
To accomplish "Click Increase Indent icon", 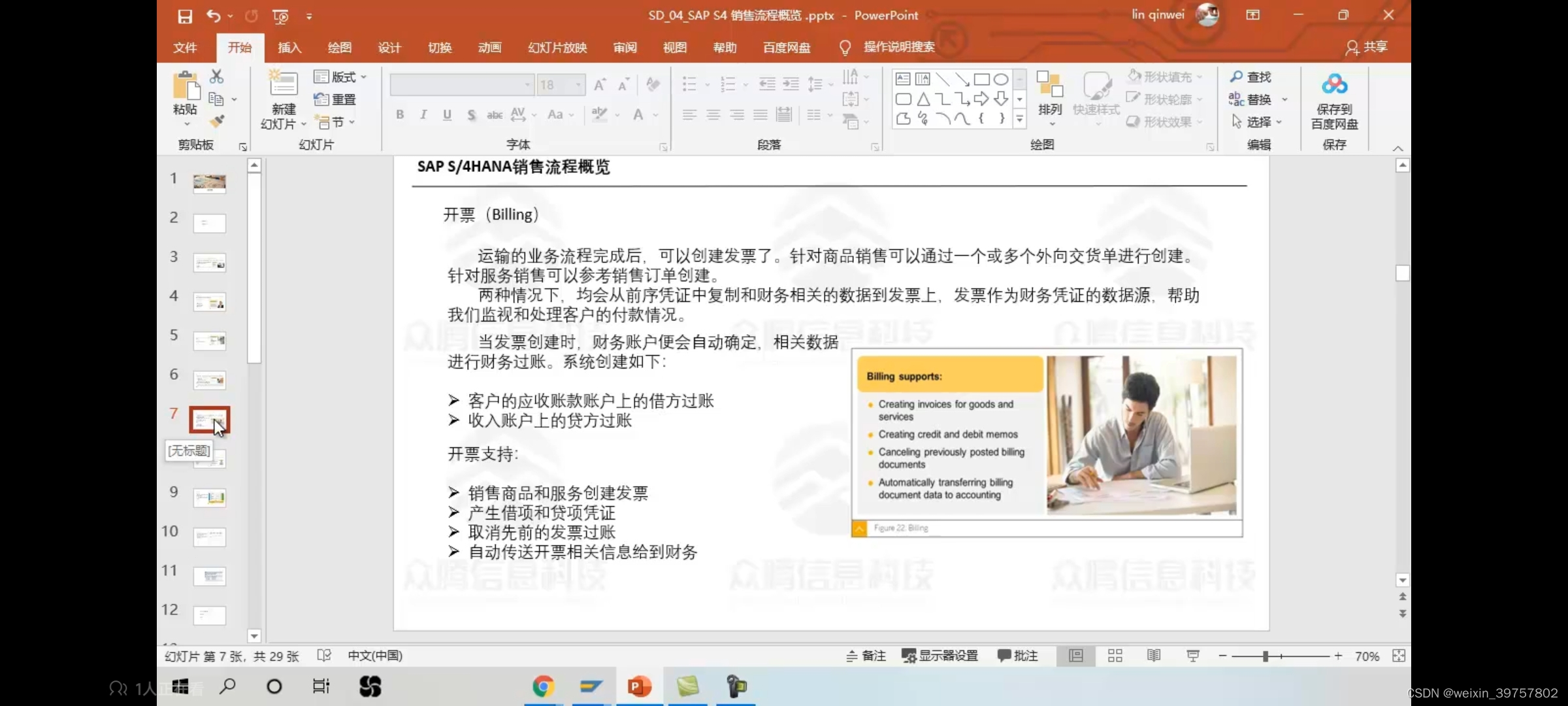I will 791,84.
